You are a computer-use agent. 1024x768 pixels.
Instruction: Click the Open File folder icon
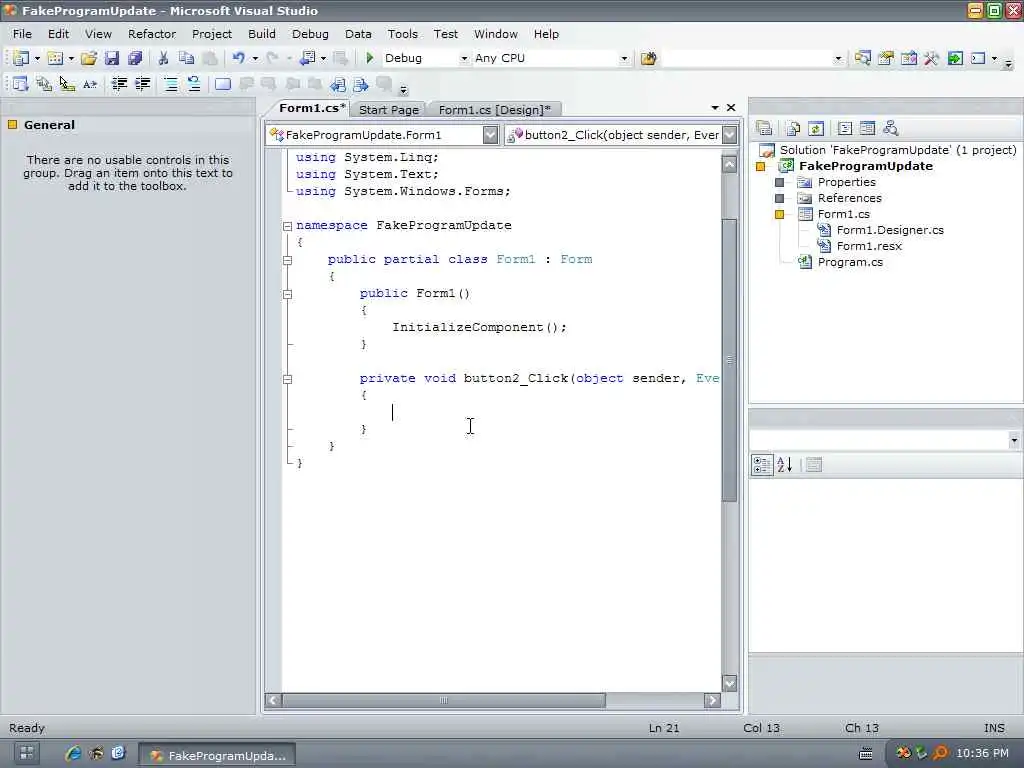tap(89, 58)
